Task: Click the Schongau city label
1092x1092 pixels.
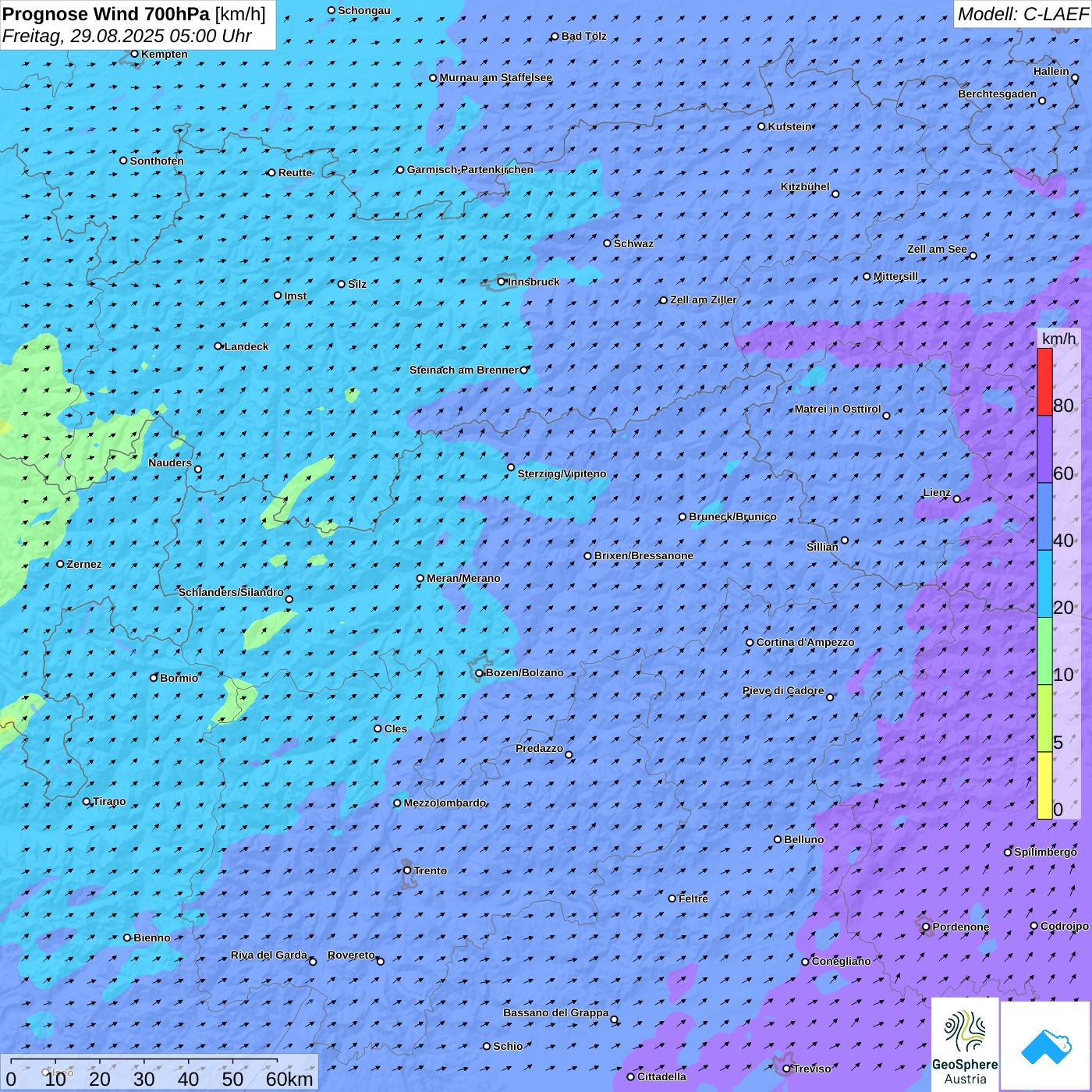Action: (363, 10)
